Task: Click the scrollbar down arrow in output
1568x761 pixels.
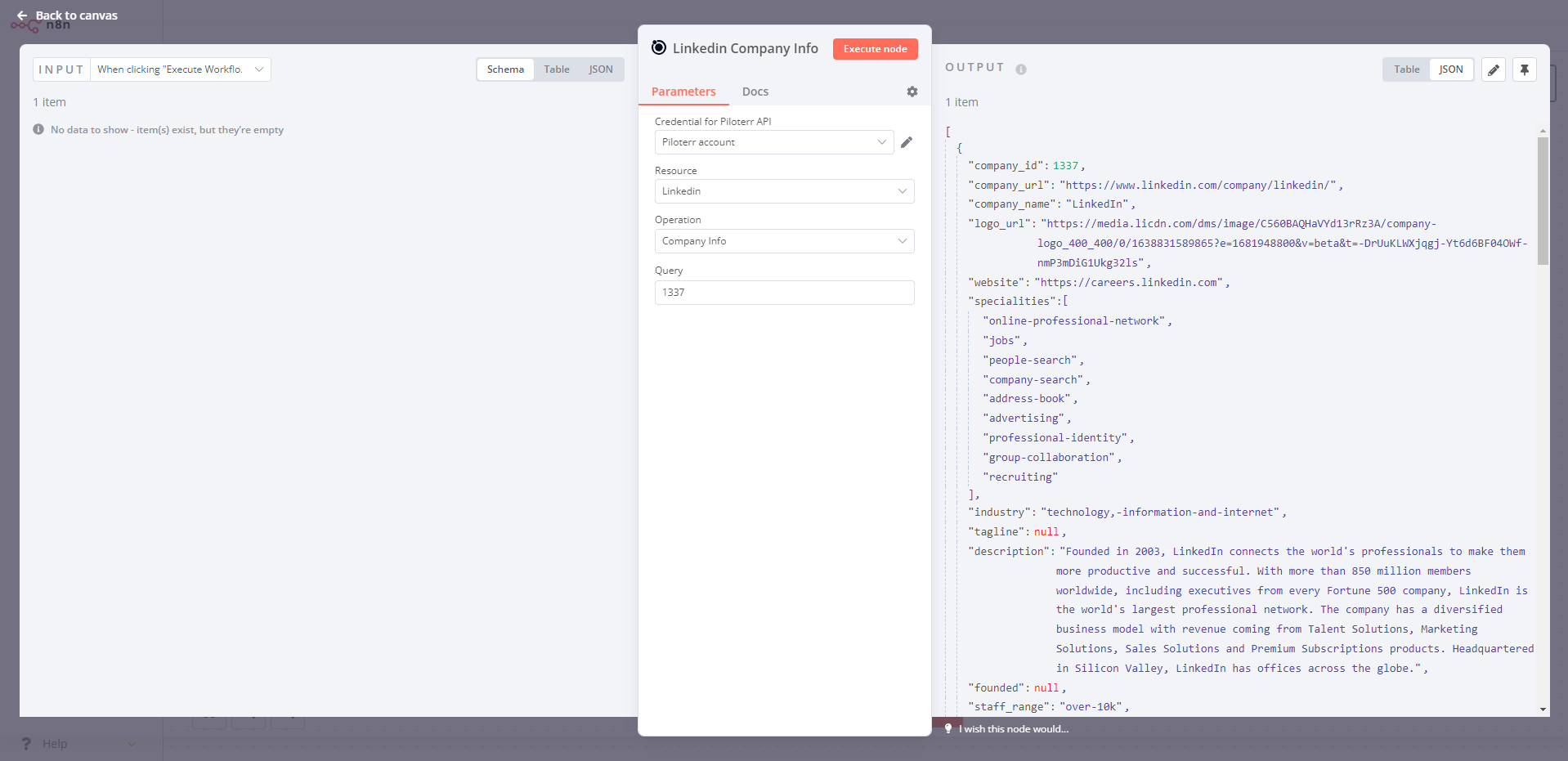Action: pyautogui.click(x=1543, y=710)
